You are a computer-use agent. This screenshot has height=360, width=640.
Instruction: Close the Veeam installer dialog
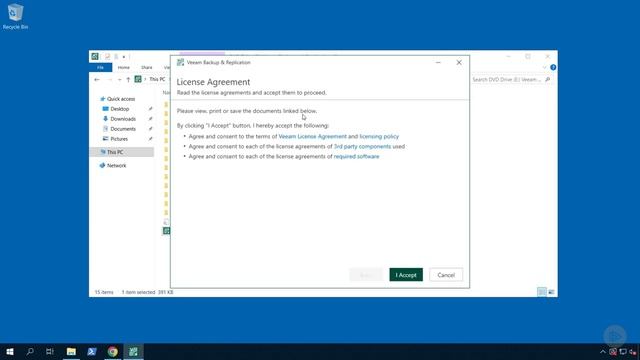click(459, 62)
